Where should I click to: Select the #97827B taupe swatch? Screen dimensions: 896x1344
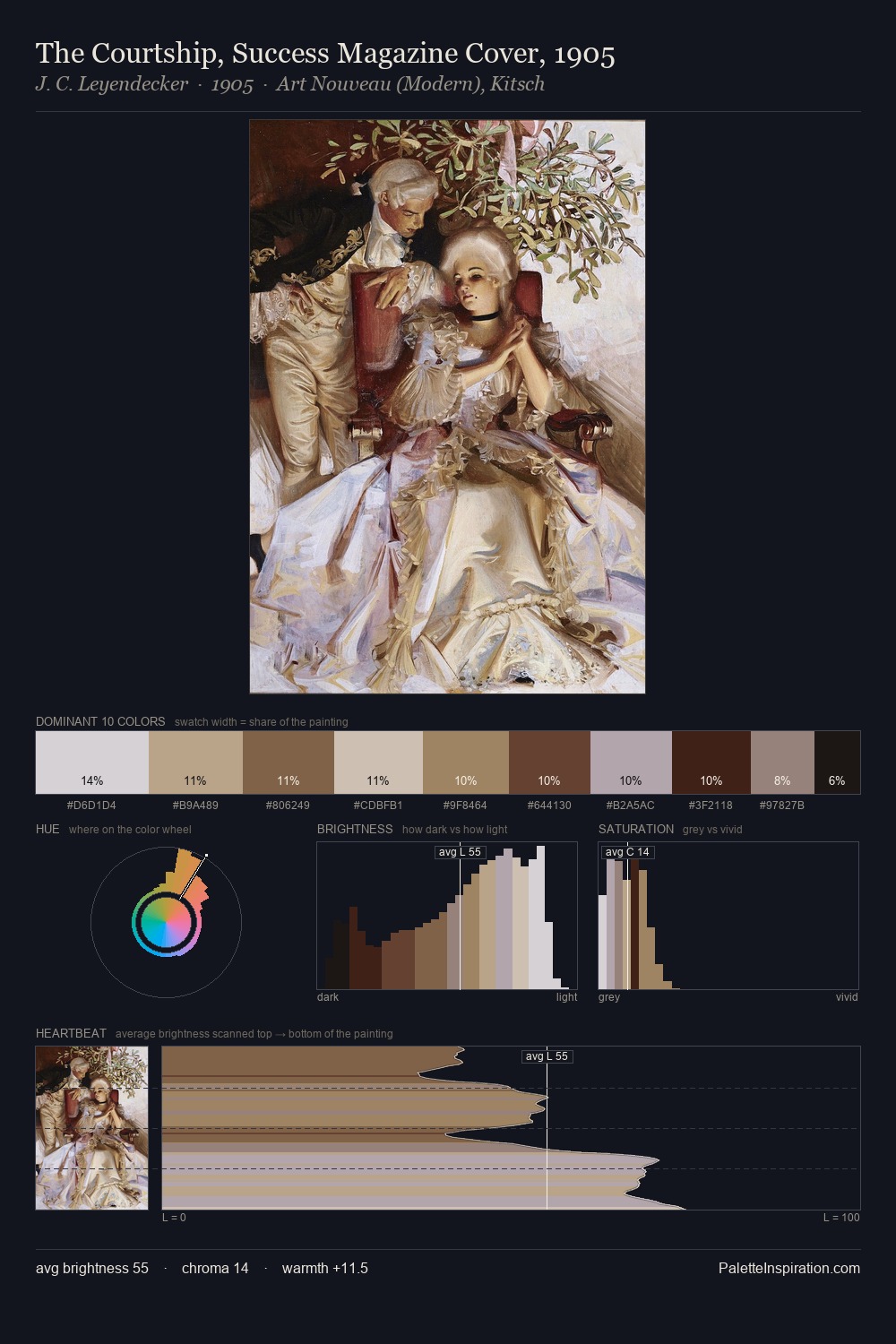click(x=782, y=762)
